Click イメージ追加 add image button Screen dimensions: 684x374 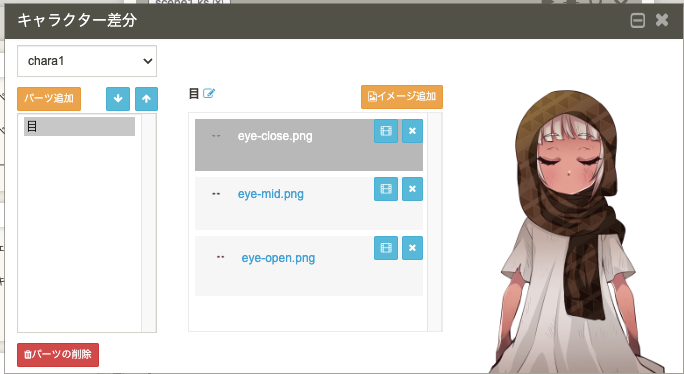point(402,96)
